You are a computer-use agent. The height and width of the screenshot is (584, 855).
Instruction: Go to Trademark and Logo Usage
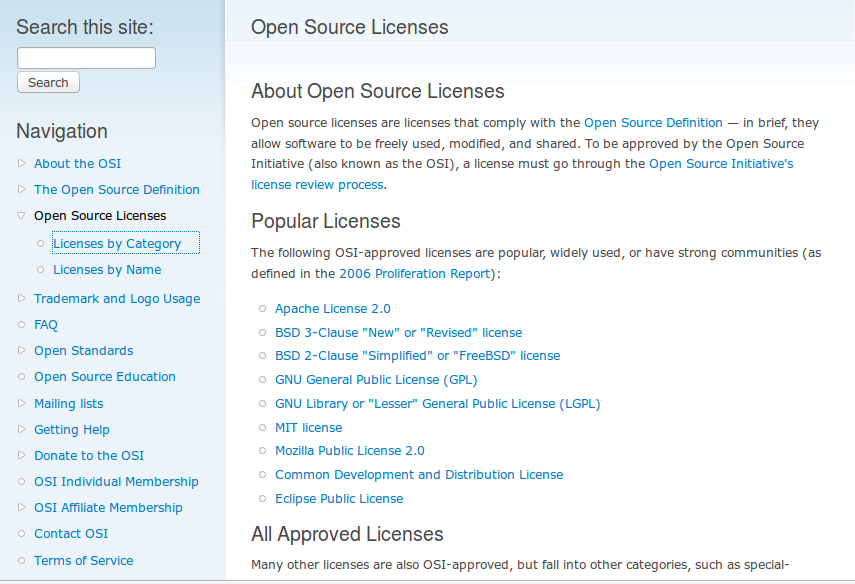(x=117, y=299)
